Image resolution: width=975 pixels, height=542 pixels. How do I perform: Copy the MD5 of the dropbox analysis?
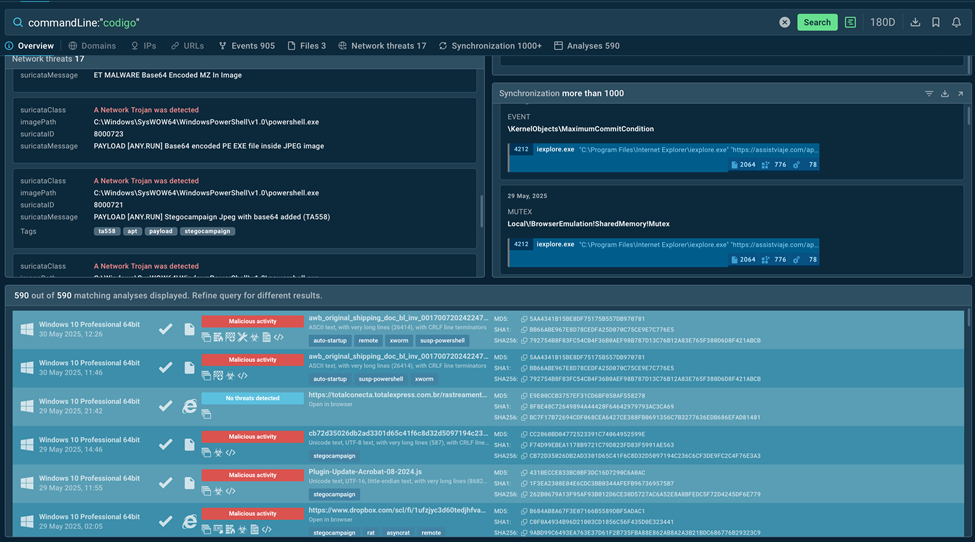tap(524, 512)
